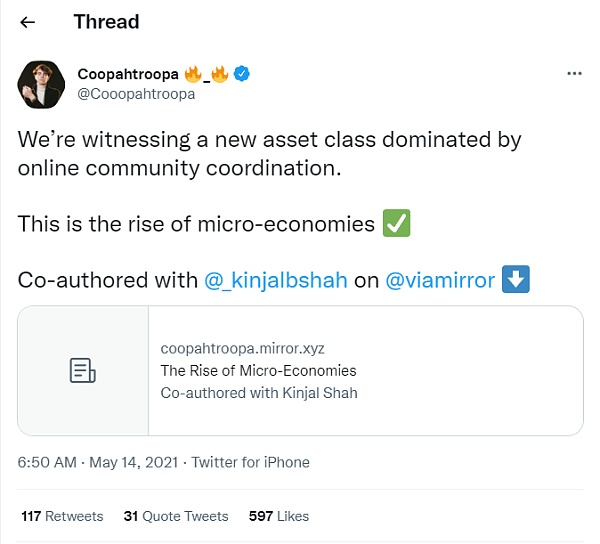Open the @viamirror mention

(440, 280)
